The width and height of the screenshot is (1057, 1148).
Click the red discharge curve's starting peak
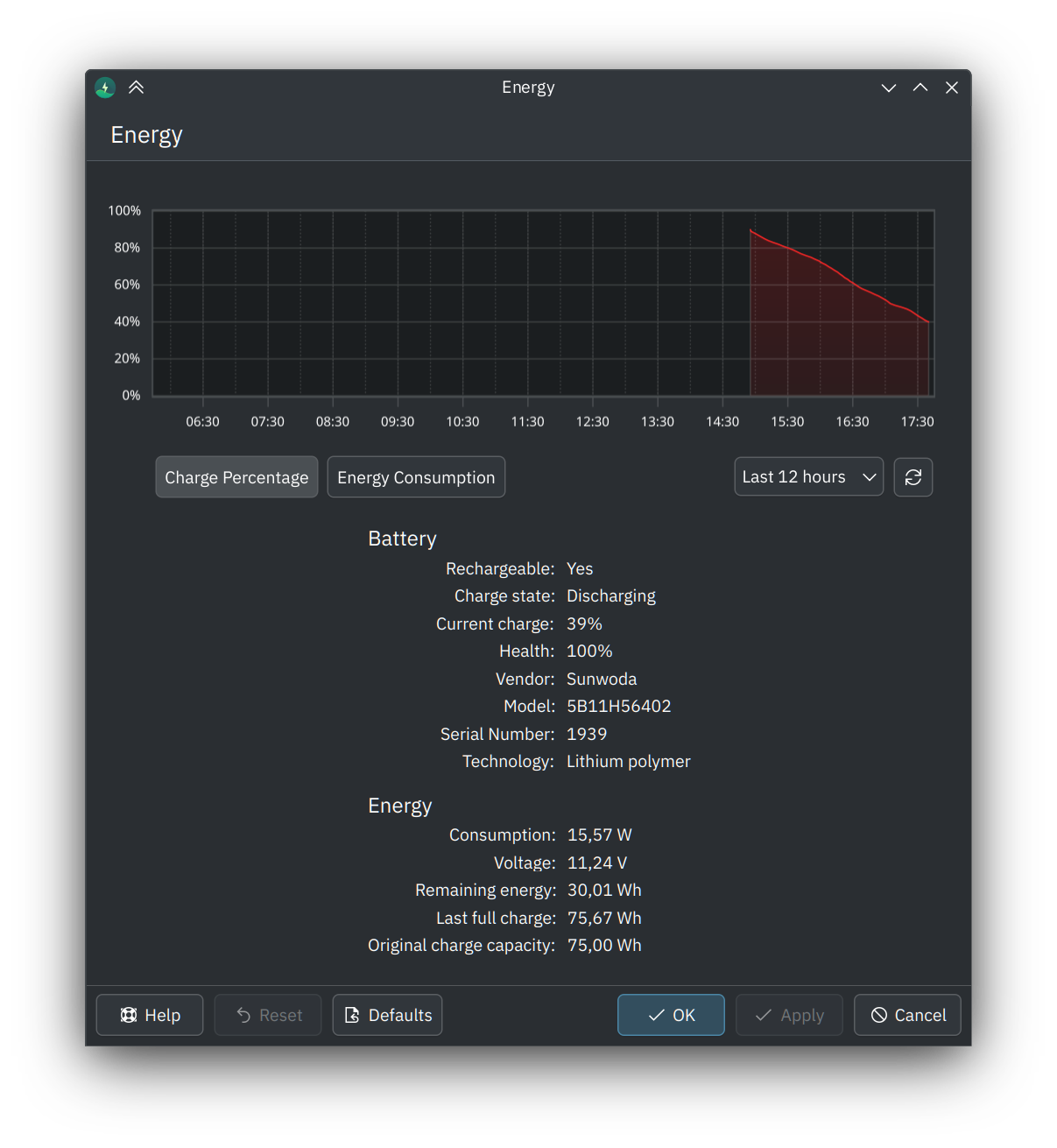click(x=751, y=231)
